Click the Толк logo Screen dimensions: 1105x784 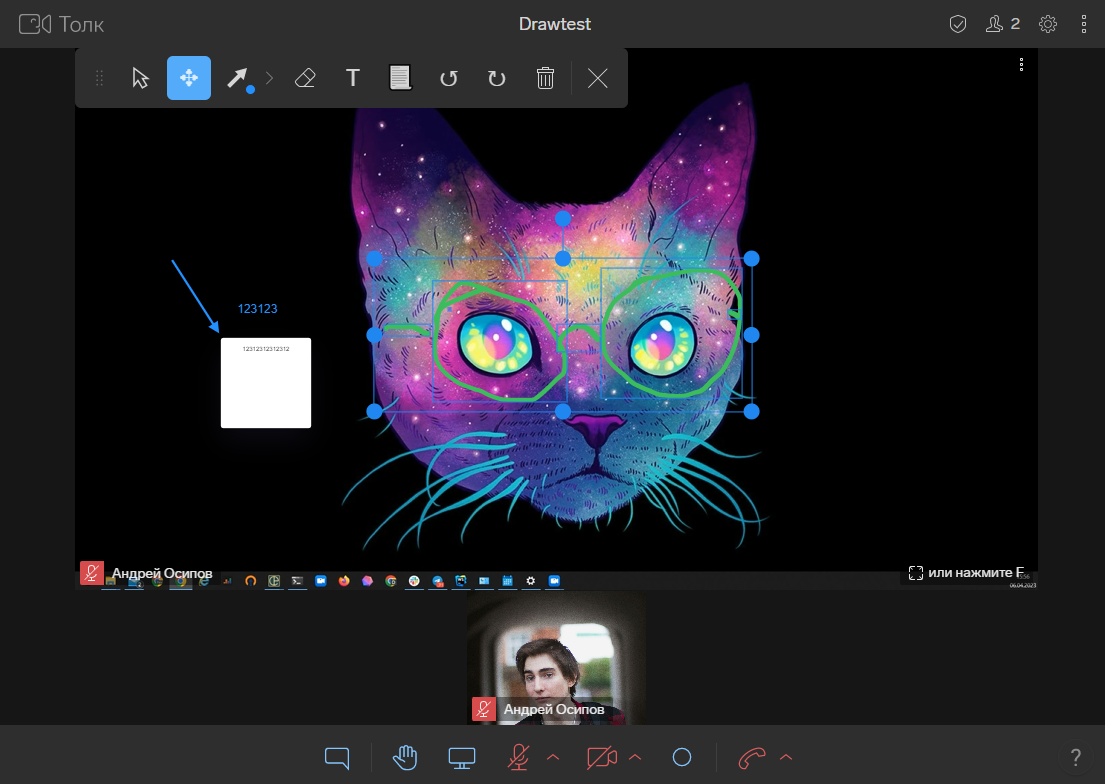(x=62, y=24)
